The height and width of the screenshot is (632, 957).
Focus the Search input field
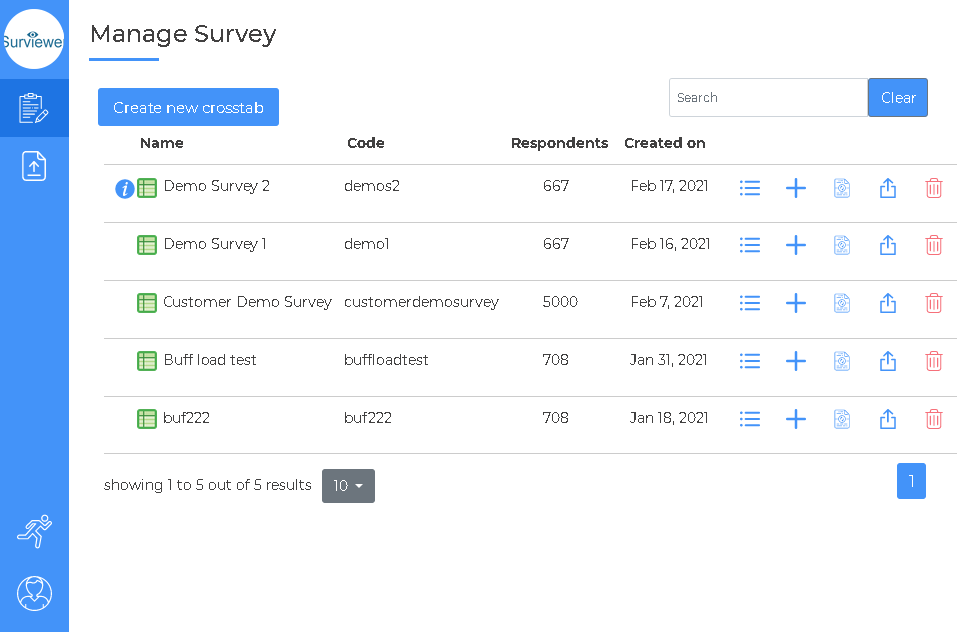pyautogui.click(x=768, y=98)
